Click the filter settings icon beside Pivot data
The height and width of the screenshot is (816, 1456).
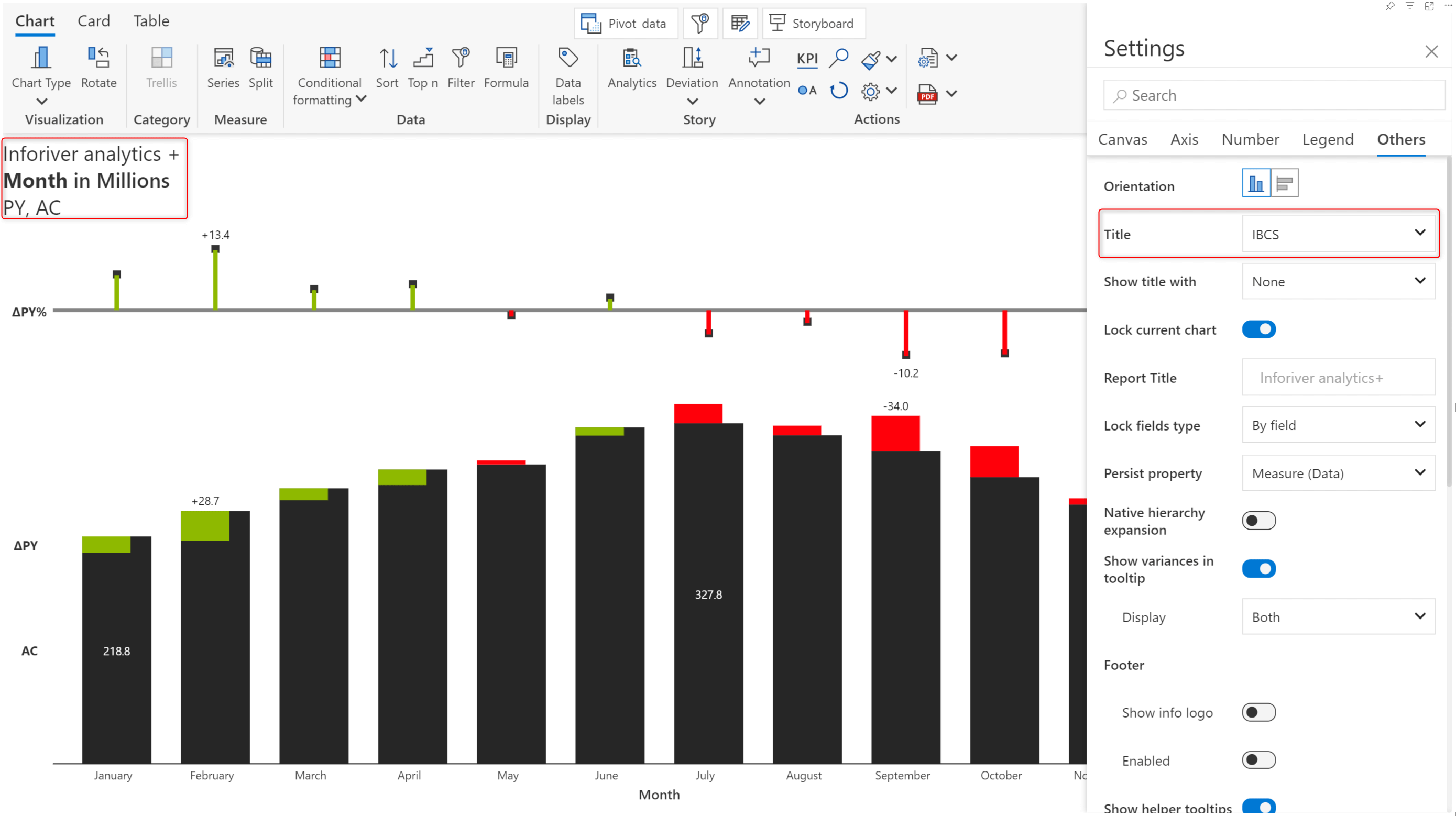[x=700, y=23]
